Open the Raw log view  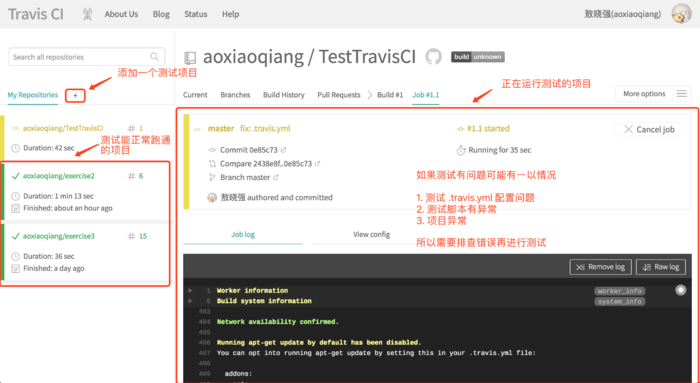(661, 267)
